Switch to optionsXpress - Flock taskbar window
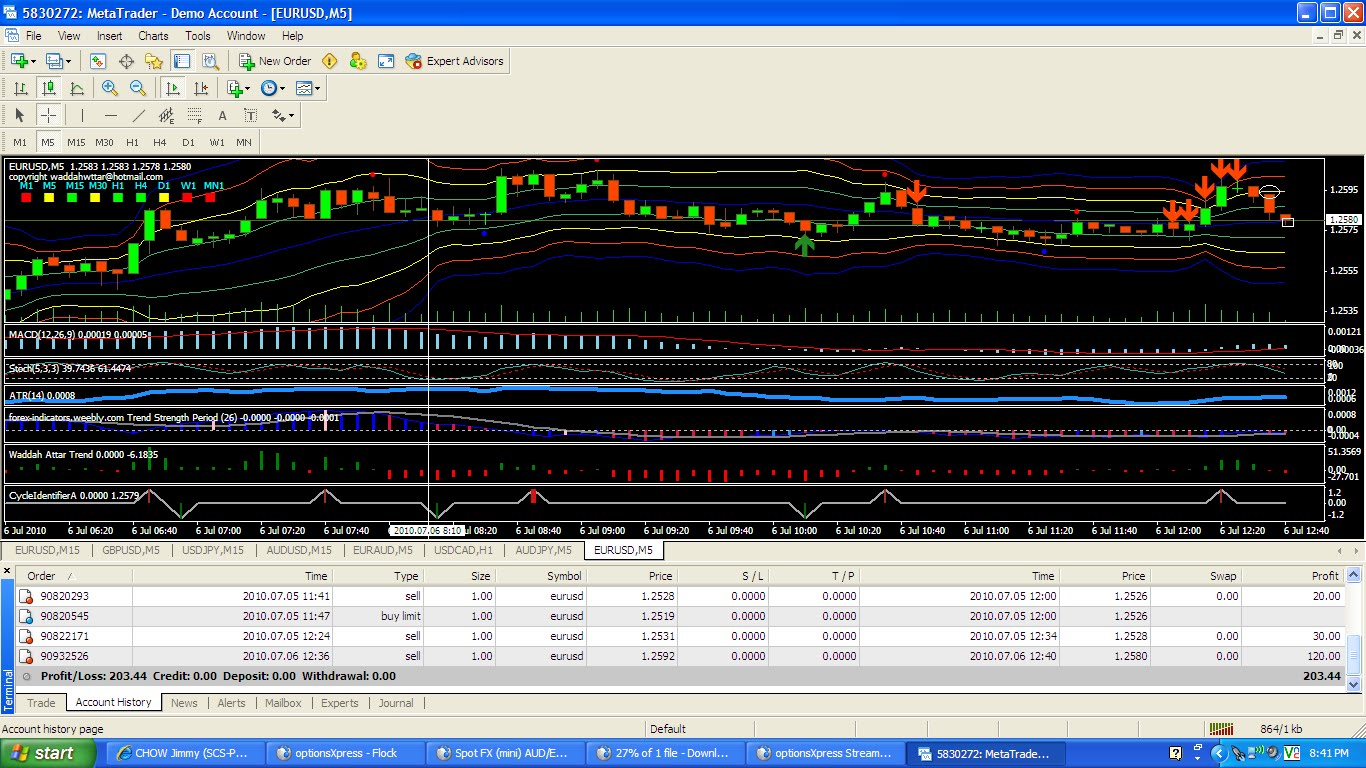This screenshot has height=768, width=1366. coord(346,753)
